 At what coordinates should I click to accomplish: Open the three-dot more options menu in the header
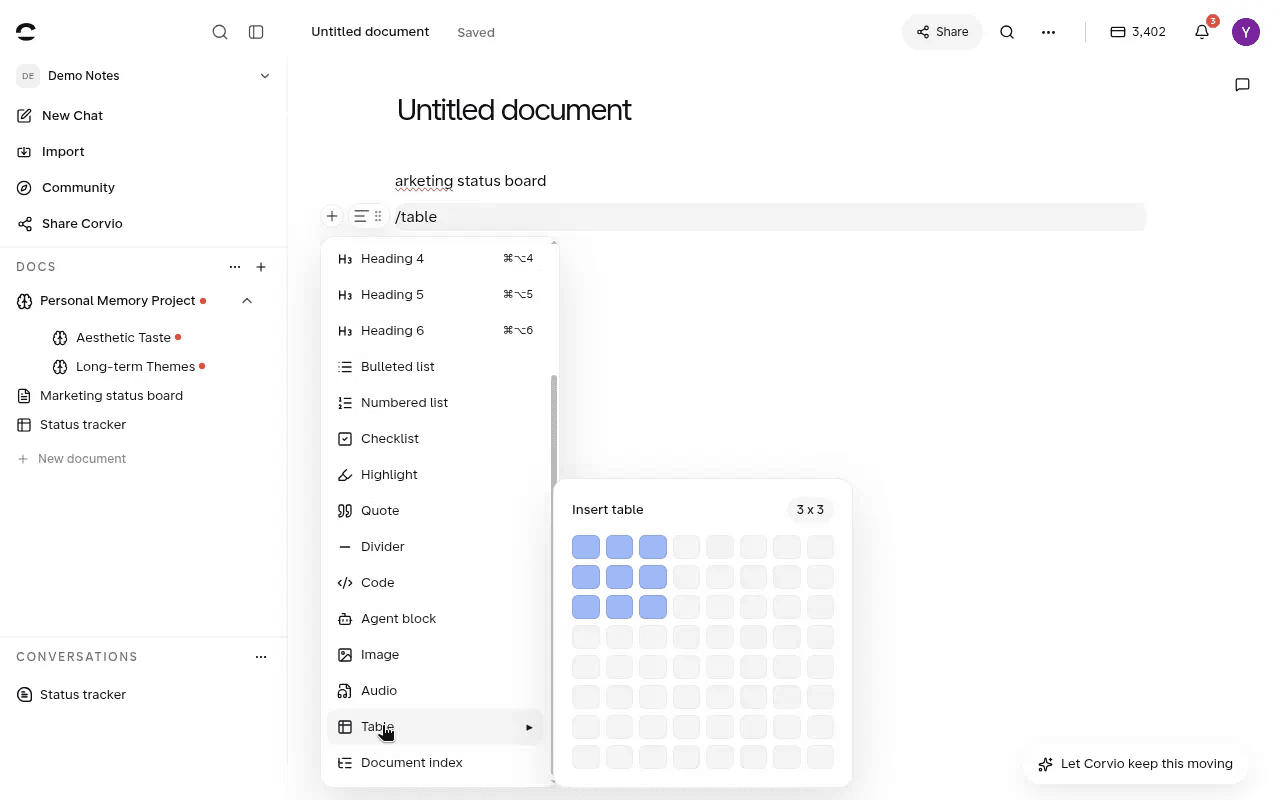click(1048, 32)
